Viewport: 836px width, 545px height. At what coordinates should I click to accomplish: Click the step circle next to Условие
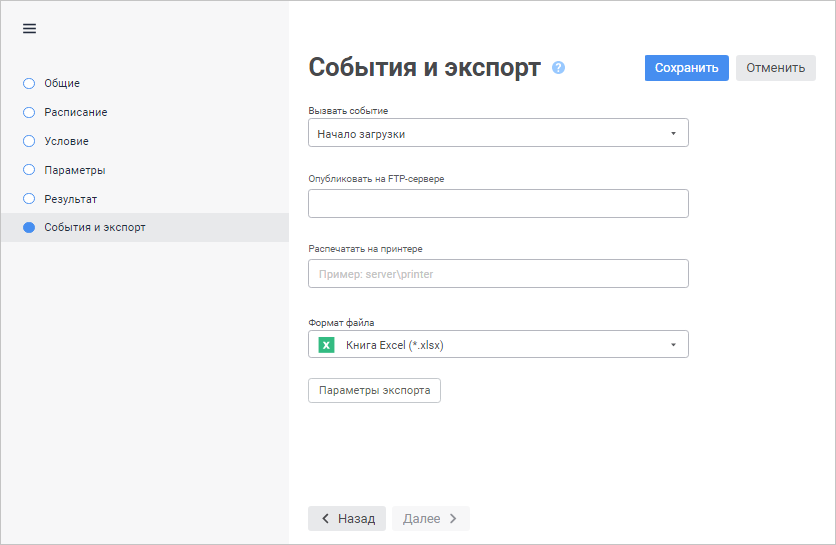[29, 141]
